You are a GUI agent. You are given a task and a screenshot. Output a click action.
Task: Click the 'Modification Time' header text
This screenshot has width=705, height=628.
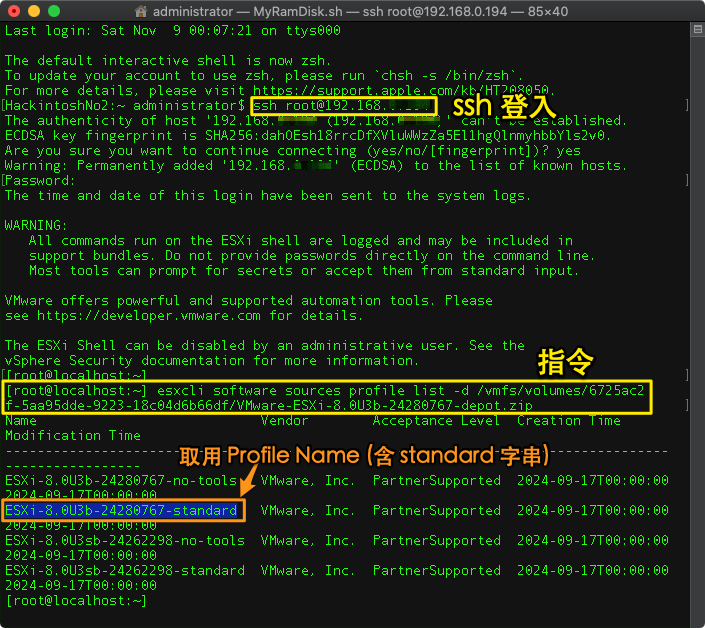[73, 435]
